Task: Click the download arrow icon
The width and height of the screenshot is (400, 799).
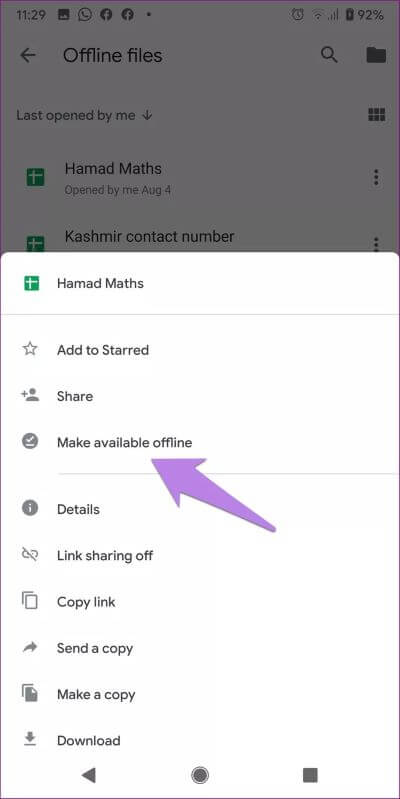Action: [30, 739]
